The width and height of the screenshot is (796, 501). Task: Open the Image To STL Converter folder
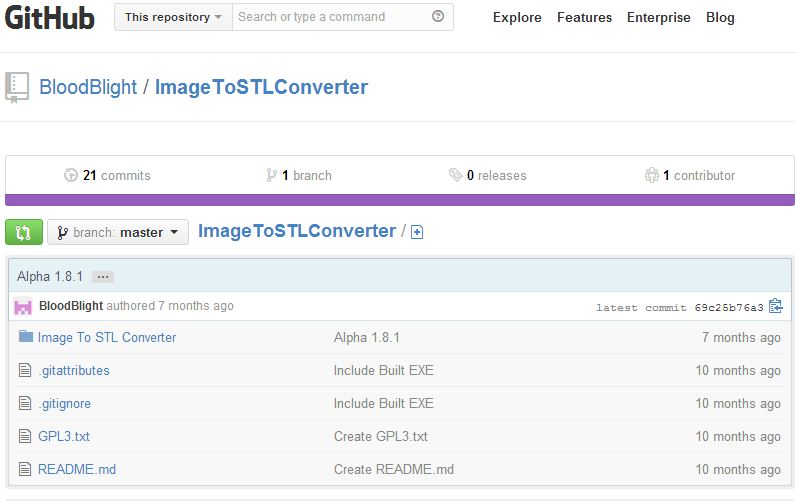pyautogui.click(x=107, y=338)
